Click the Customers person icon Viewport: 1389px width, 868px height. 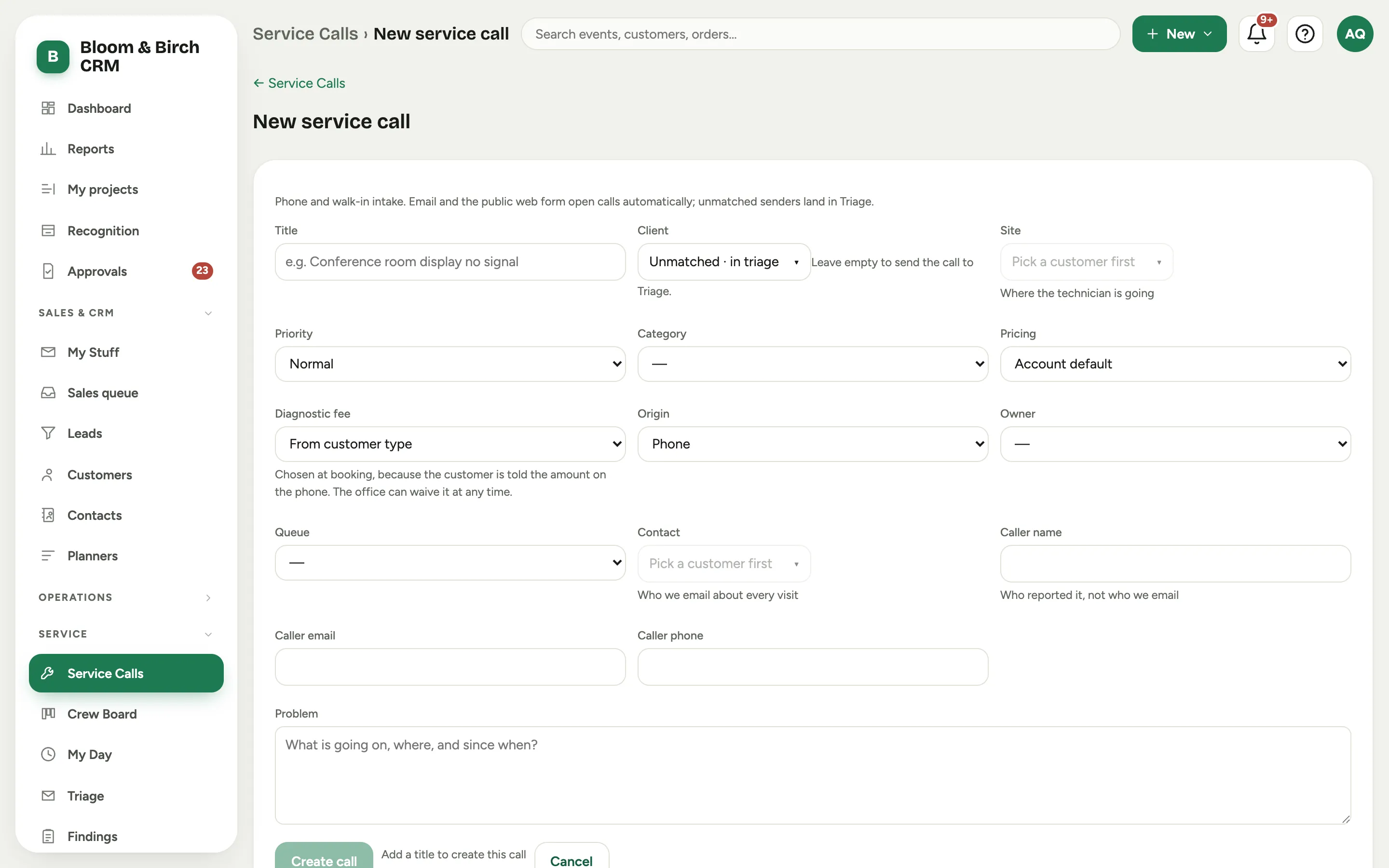pyautogui.click(x=48, y=475)
